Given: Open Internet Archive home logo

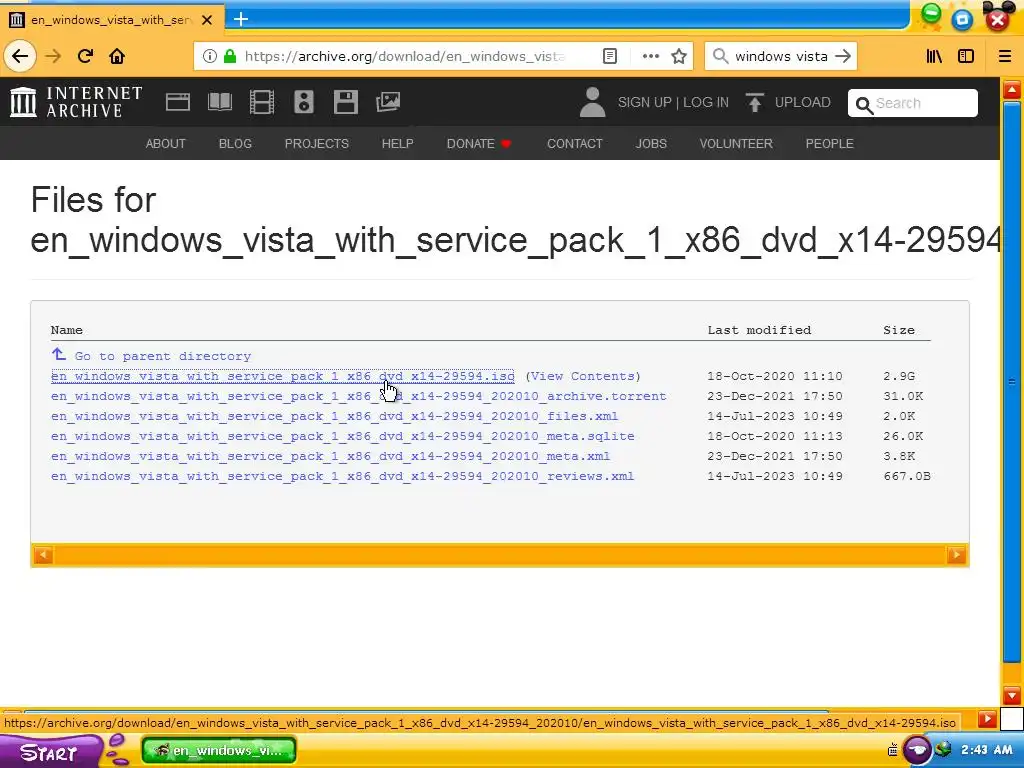Looking at the screenshot, I should pos(76,102).
